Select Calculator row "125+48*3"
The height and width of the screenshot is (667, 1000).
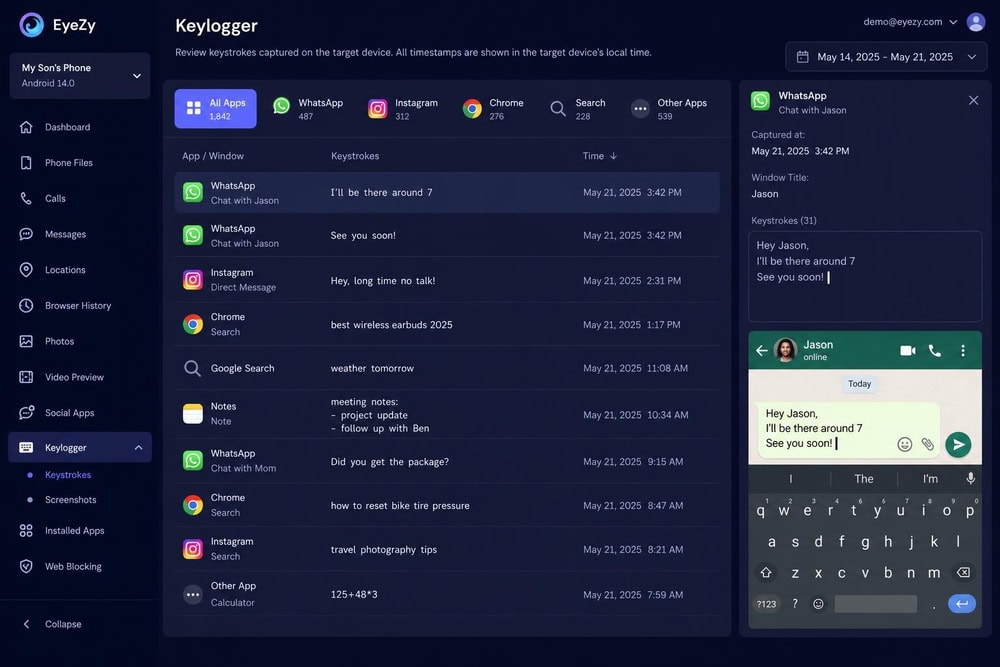pyautogui.click(x=446, y=594)
